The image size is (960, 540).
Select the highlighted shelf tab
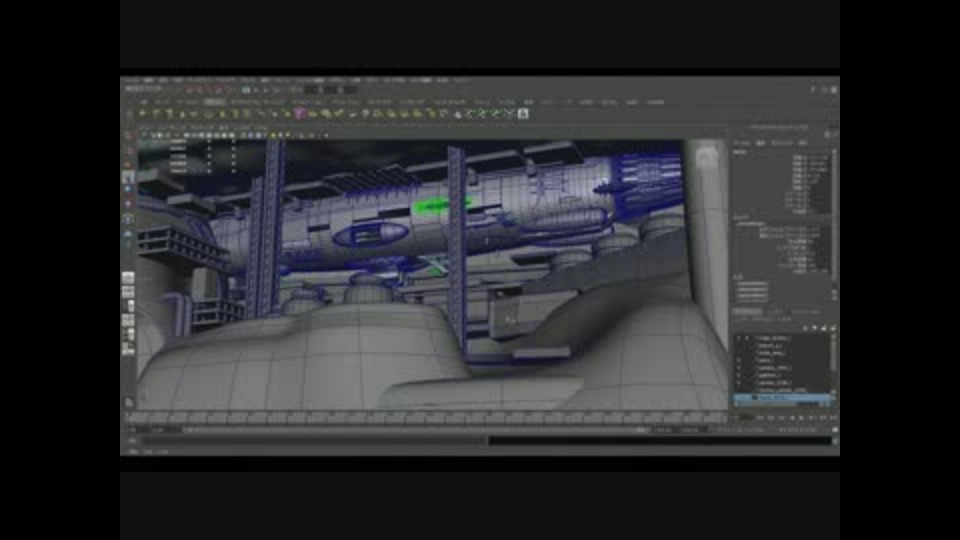click(x=214, y=102)
